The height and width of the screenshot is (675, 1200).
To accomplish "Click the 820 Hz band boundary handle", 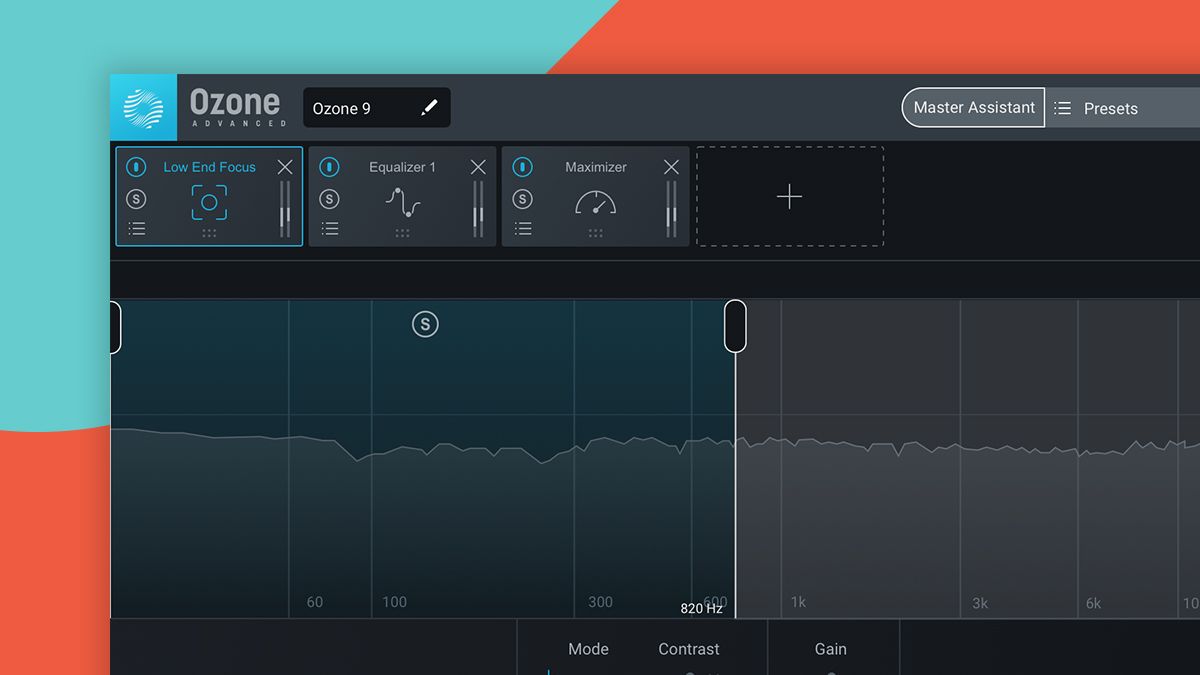I will click(735, 326).
